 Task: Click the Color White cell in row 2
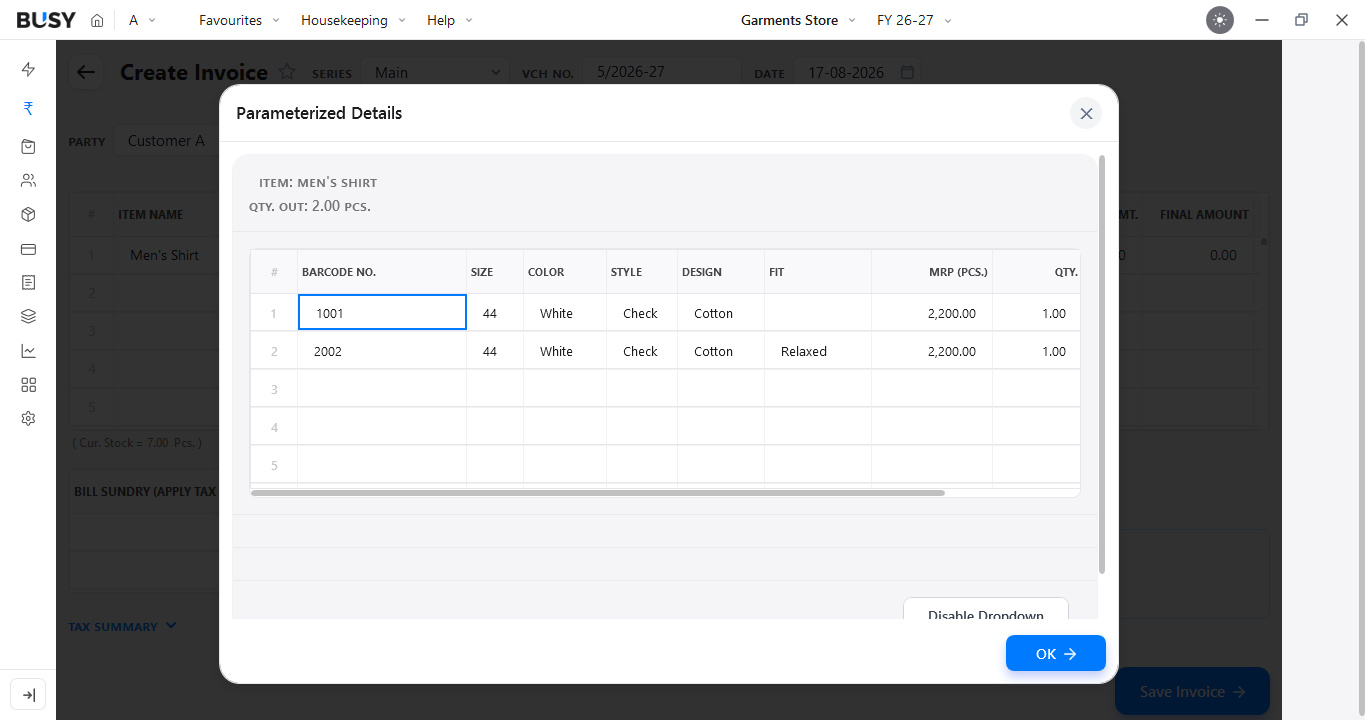click(565, 351)
